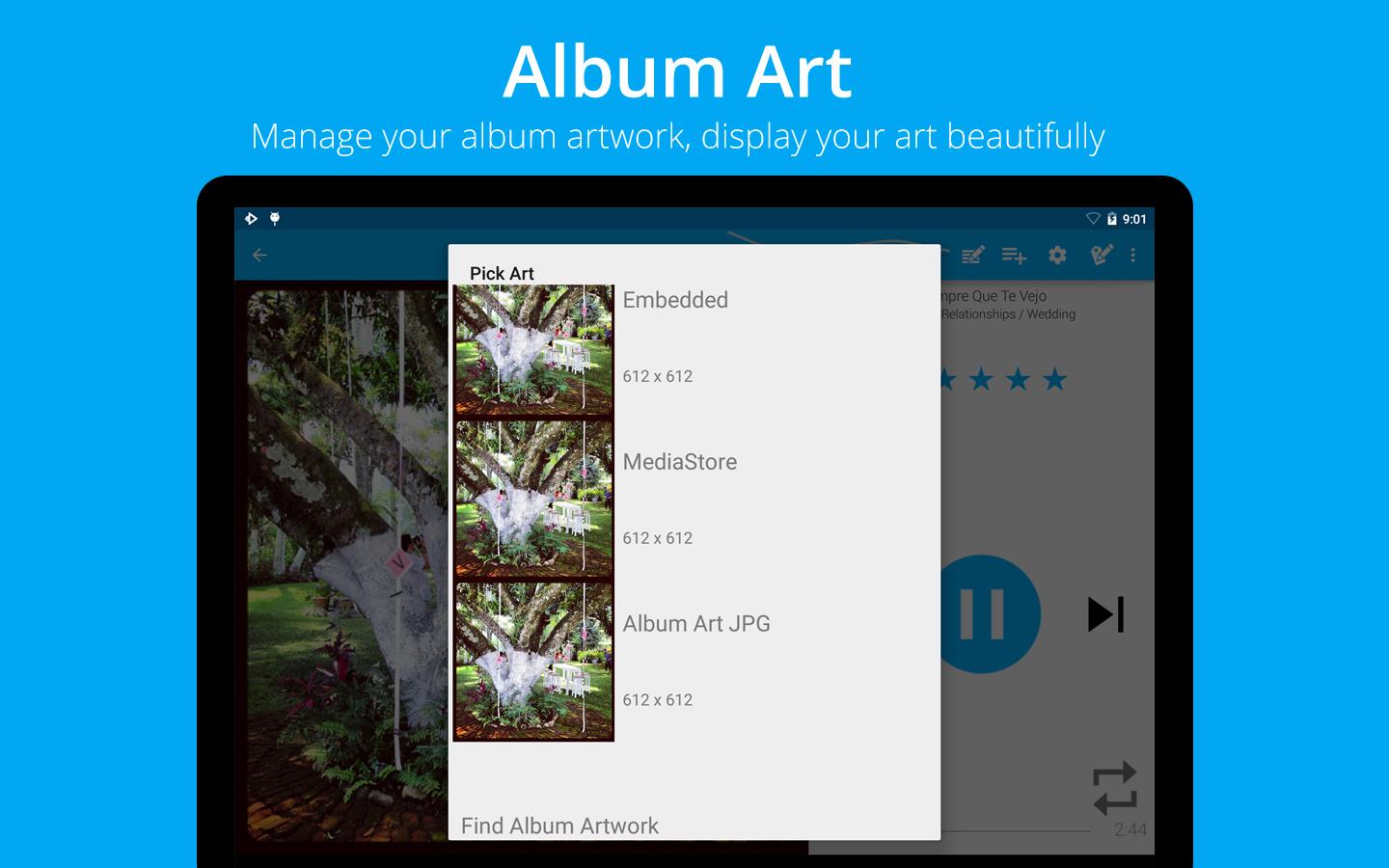Open settings via the gear icon

tap(1057, 255)
